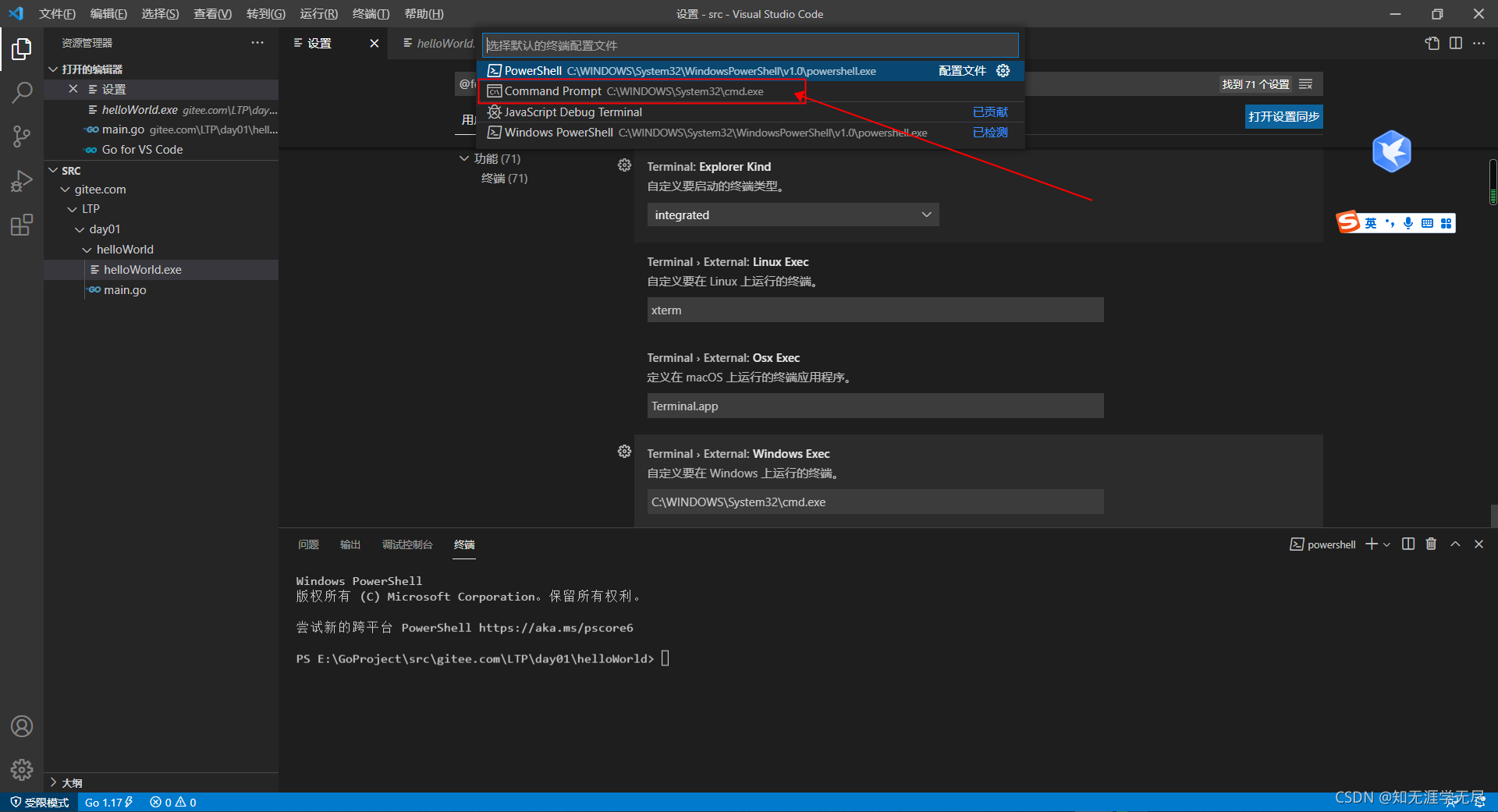
Task: Open Sogou soft keyboard icon
Action: point(1427,223)
